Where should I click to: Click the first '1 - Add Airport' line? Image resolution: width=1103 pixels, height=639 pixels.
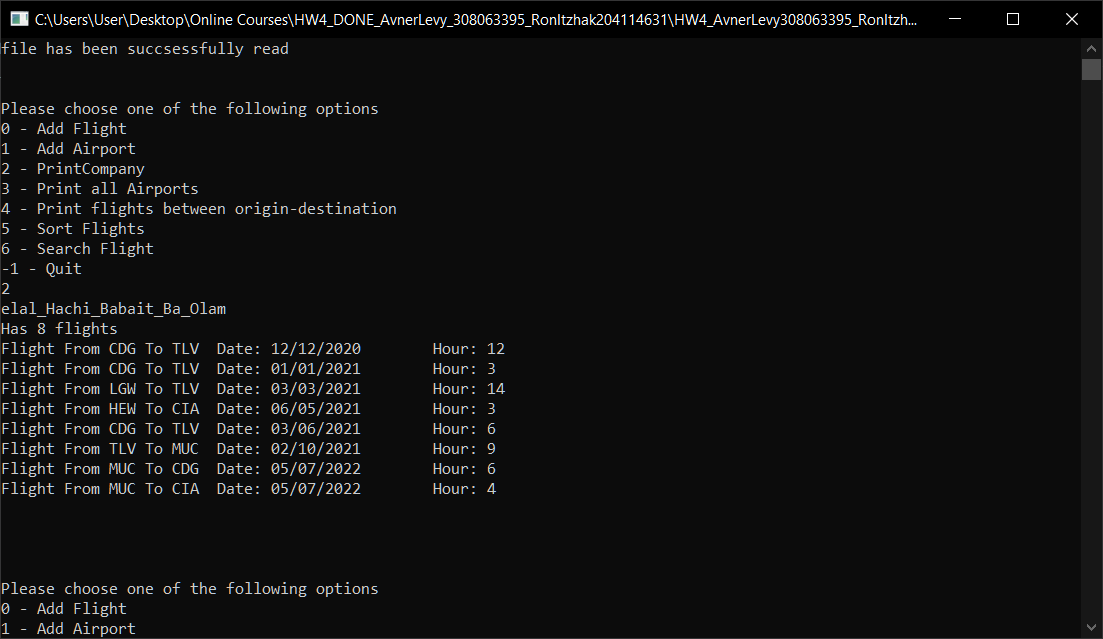coord(68,149)
